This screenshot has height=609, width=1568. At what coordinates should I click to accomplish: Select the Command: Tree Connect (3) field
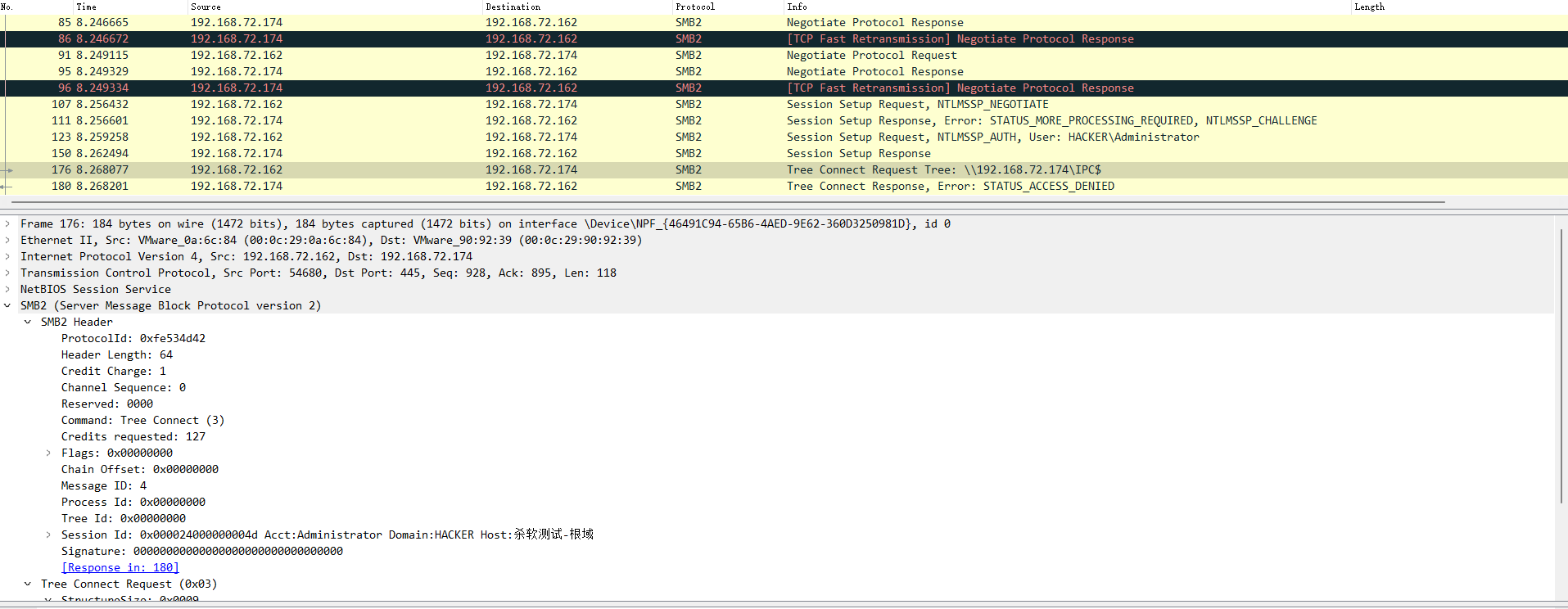142,420
